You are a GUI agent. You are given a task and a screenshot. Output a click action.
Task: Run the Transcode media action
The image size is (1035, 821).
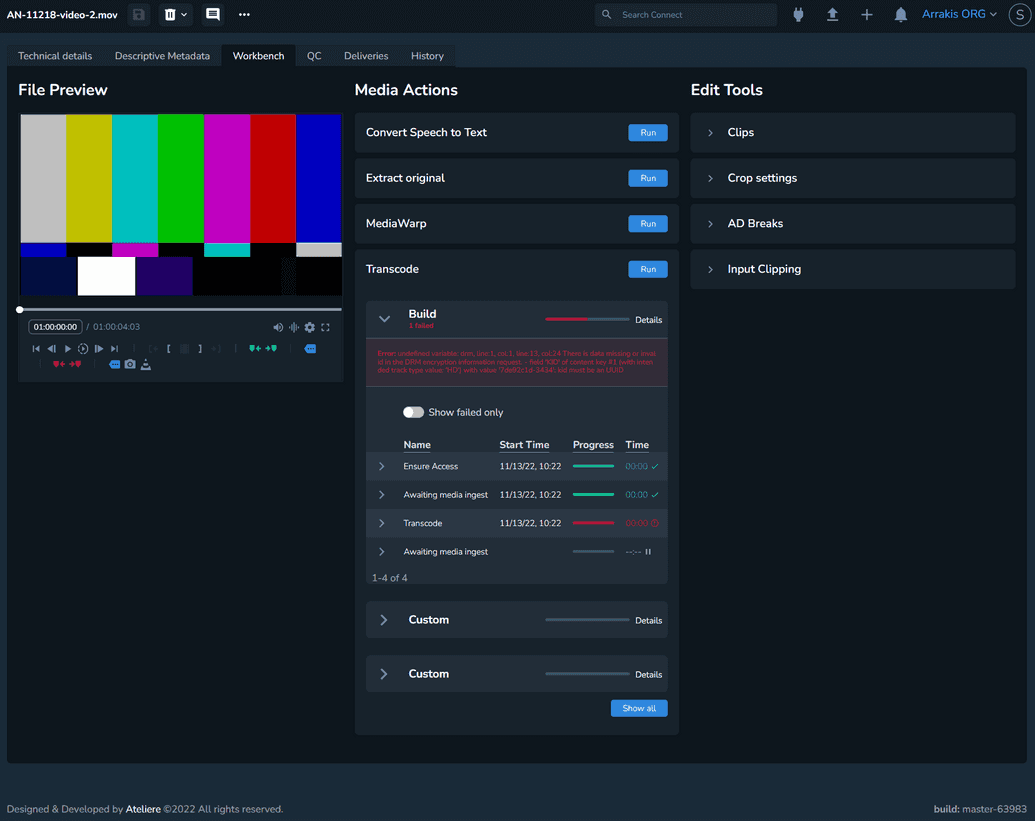point(648,269)
